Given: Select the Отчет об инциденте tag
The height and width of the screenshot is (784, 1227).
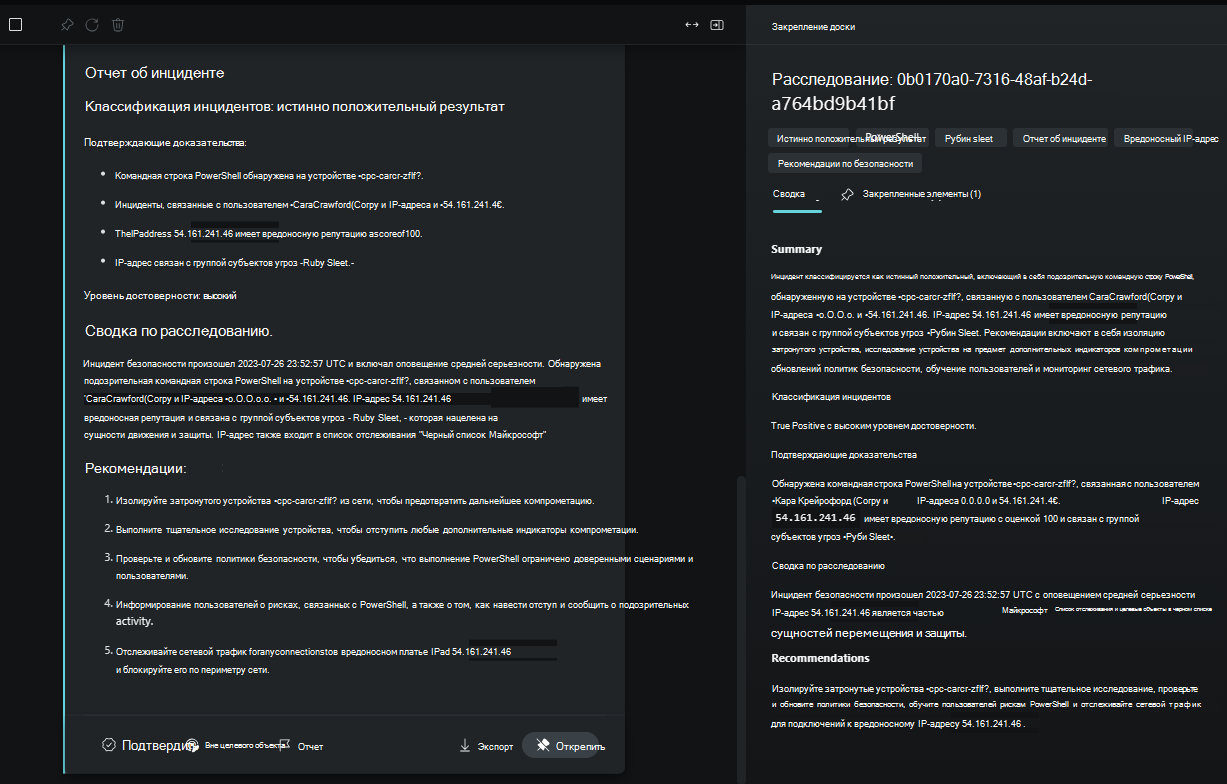Looking at the screenshot, I should pos(1063,139).
